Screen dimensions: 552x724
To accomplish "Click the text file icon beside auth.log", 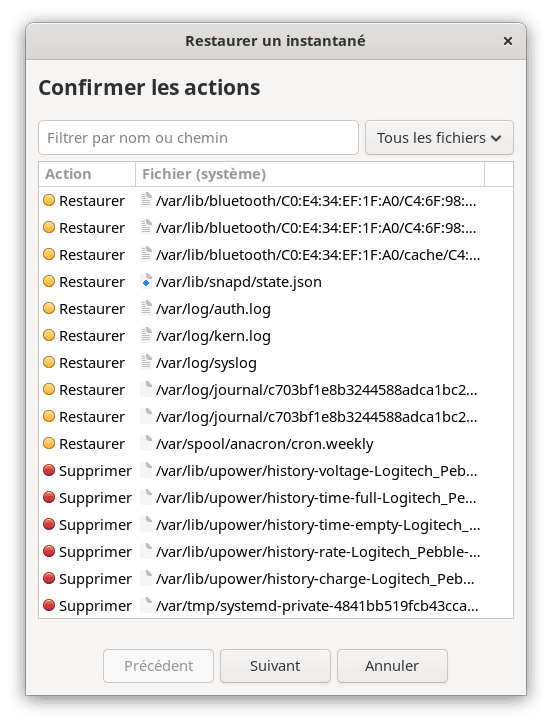I will coord(146,308).
